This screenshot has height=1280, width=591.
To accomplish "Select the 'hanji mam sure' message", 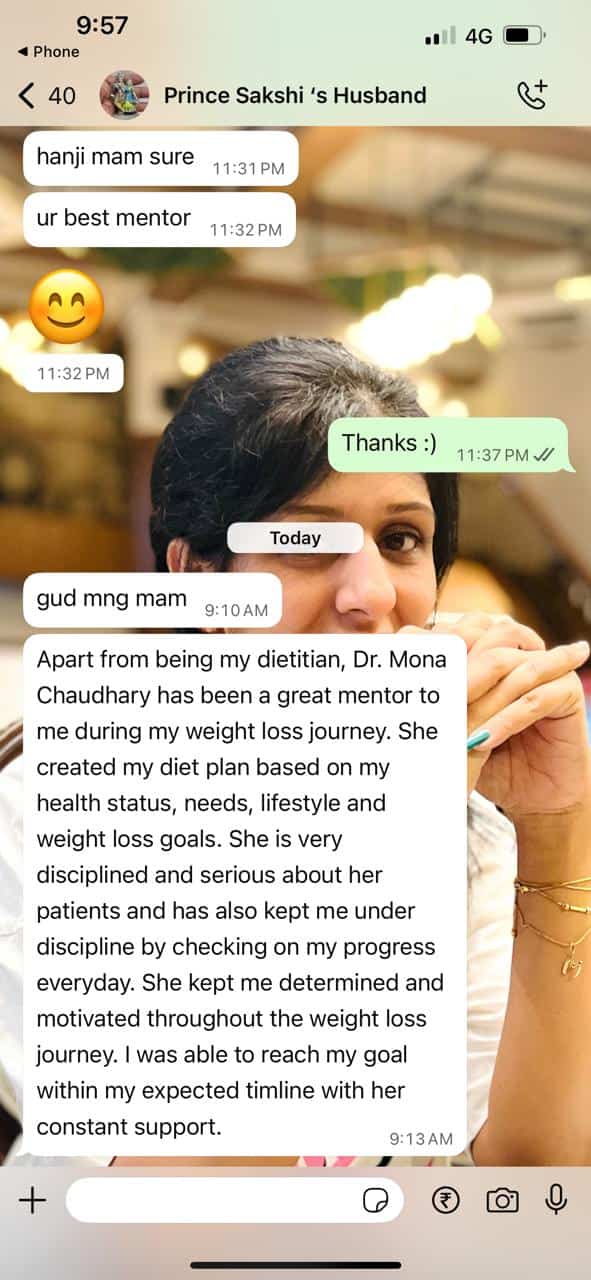I will click(x=161, y=158).
